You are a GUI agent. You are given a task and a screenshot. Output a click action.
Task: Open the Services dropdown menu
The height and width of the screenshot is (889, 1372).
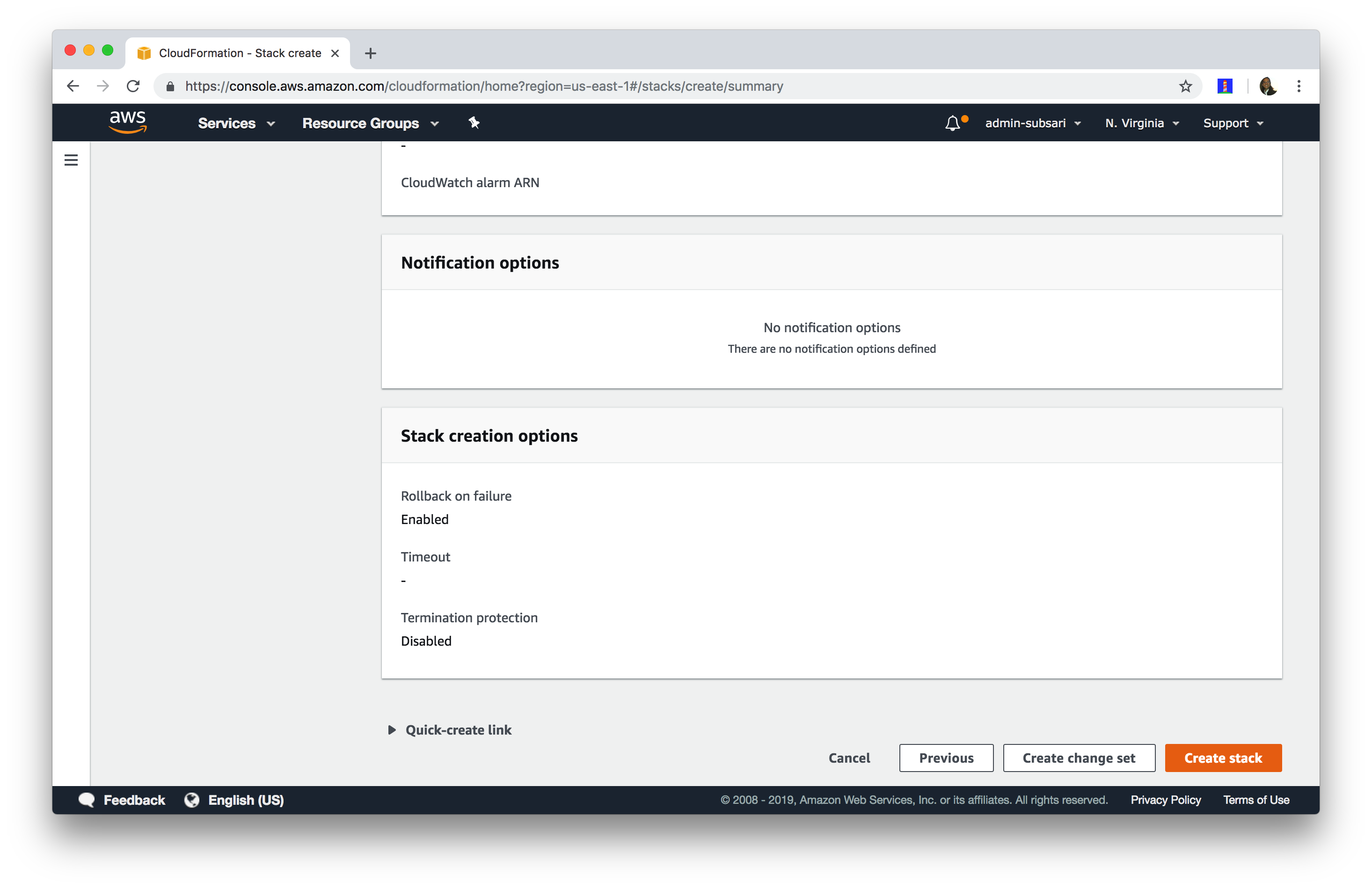tap(236, 124)
